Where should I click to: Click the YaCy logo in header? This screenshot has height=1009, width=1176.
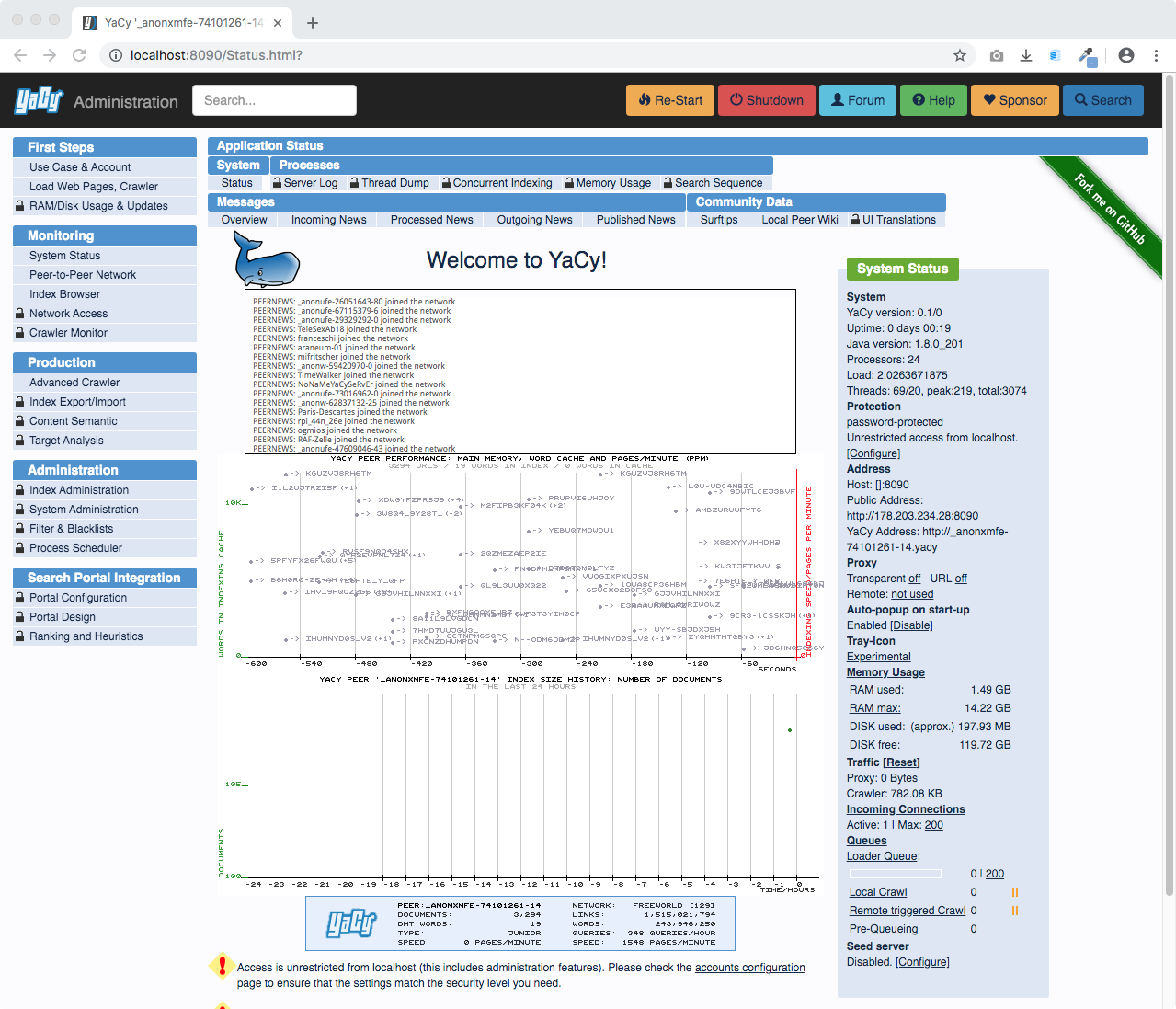[x=39, y=100]
